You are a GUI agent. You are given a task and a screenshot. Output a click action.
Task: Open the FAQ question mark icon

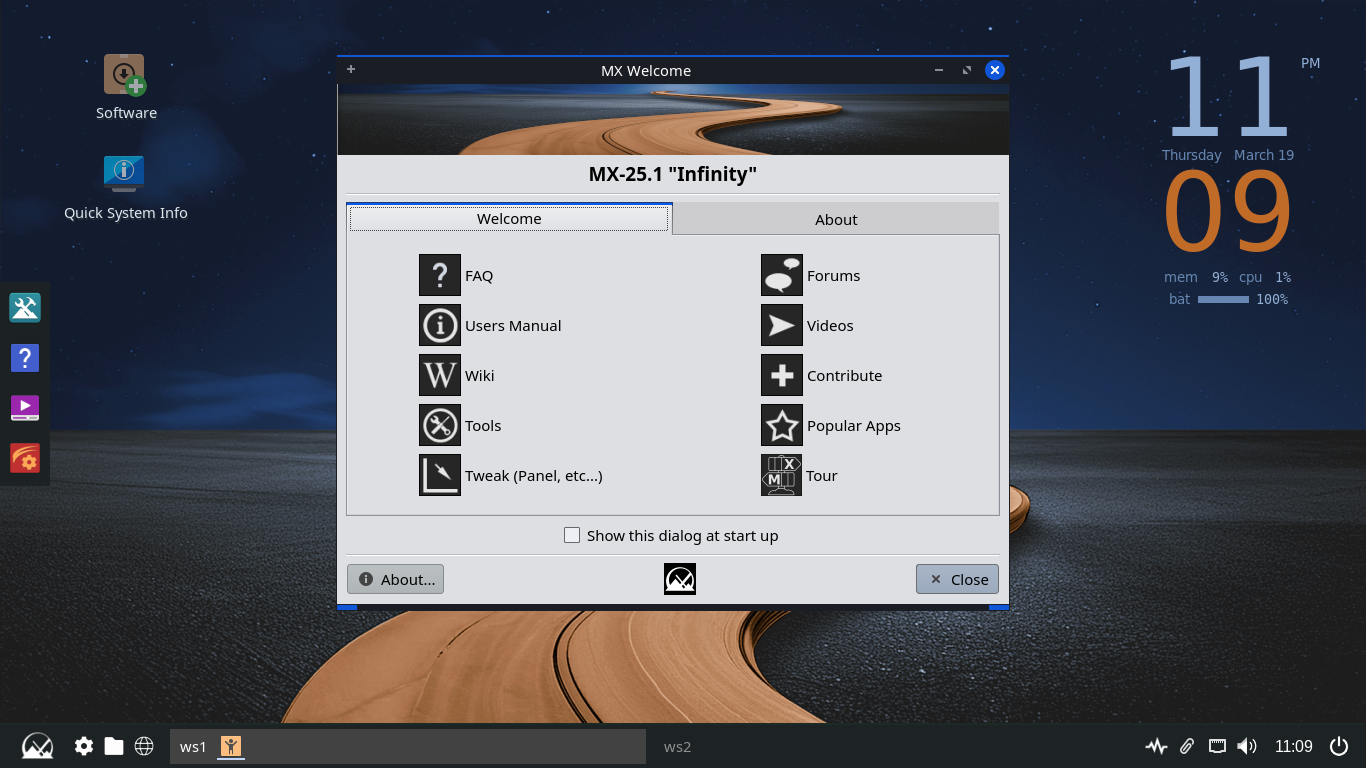click(439, 275)
